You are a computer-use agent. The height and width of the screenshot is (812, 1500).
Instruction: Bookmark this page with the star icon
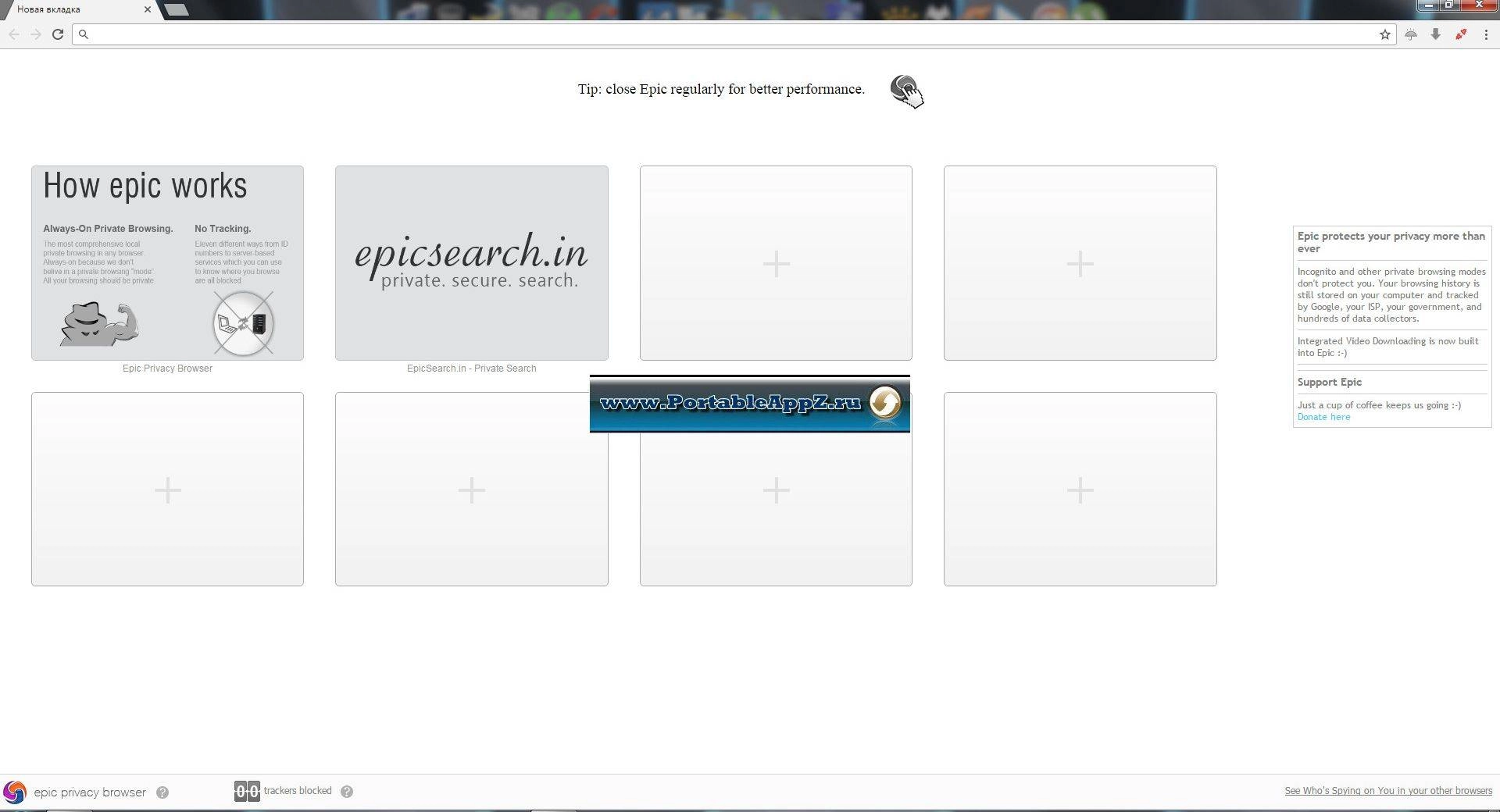1385,34
